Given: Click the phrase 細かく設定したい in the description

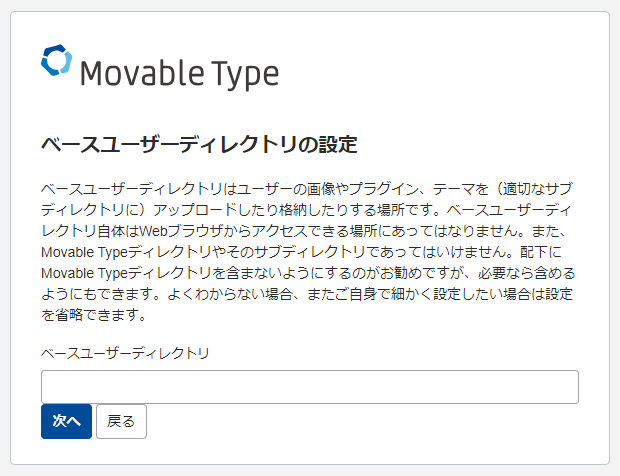Looking at the screenshot, I should point(446,294).
